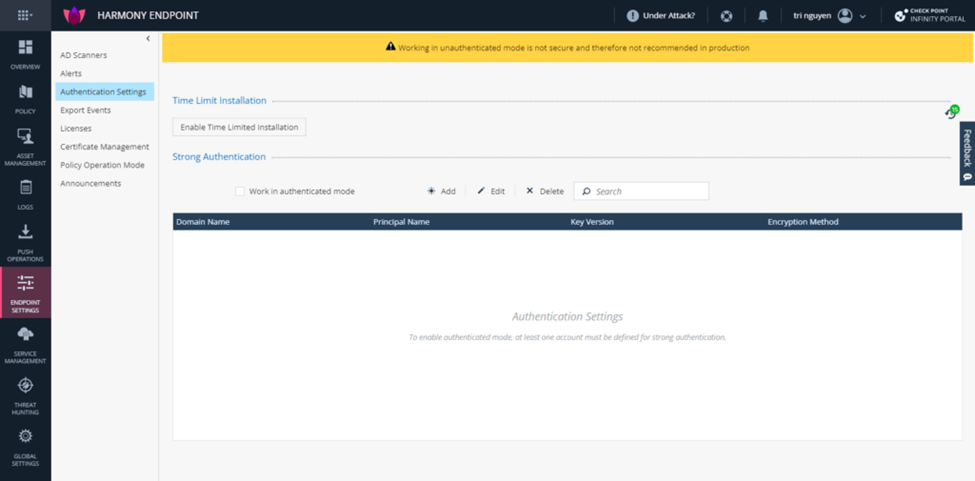Image resolution: width=975 pixels, height=481 pixels.
Task: Open the notifications bell
Action: tap(763, 16)
